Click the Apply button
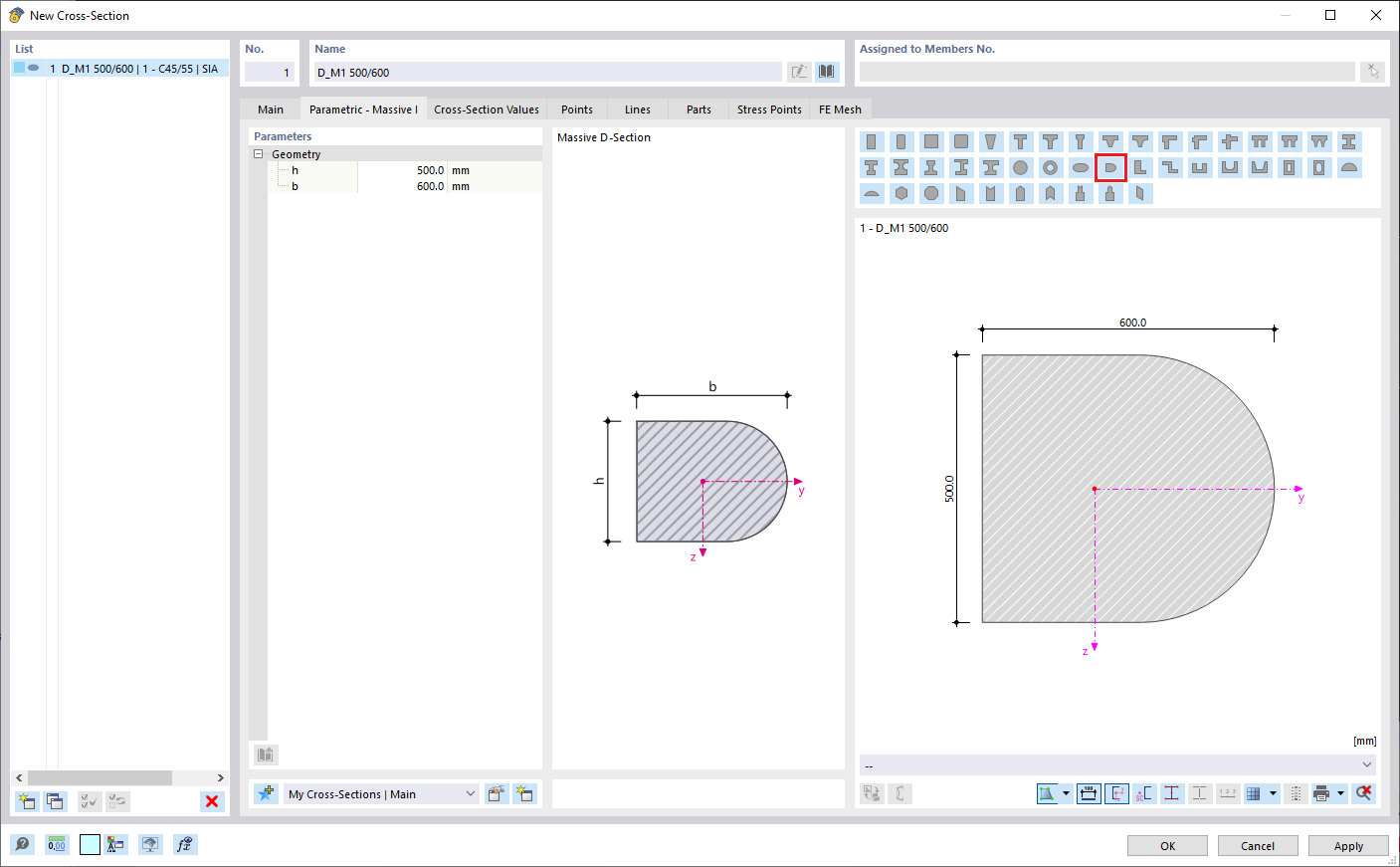 [x=1348, y=846]
